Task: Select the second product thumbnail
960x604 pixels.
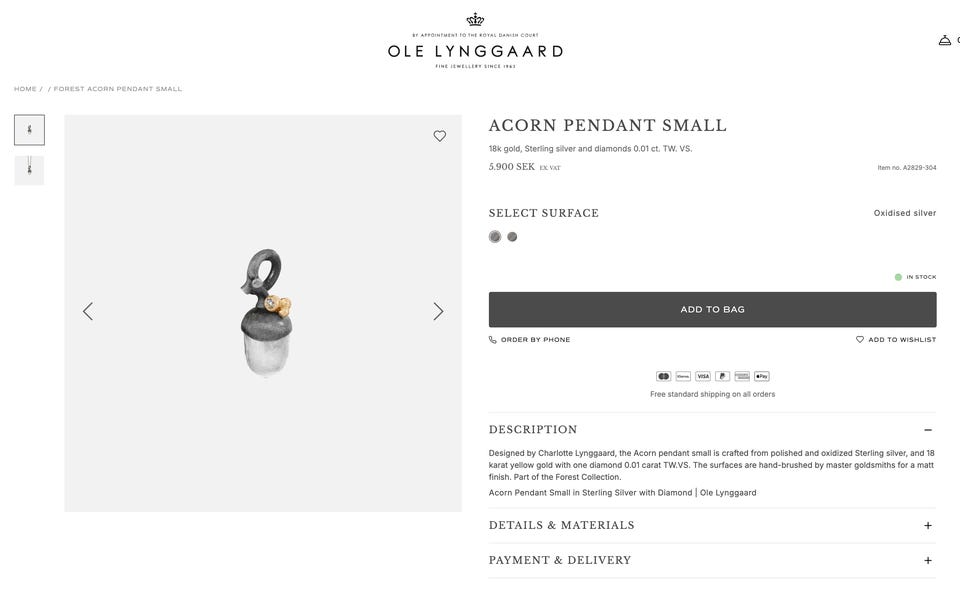Action: [29, 170]
